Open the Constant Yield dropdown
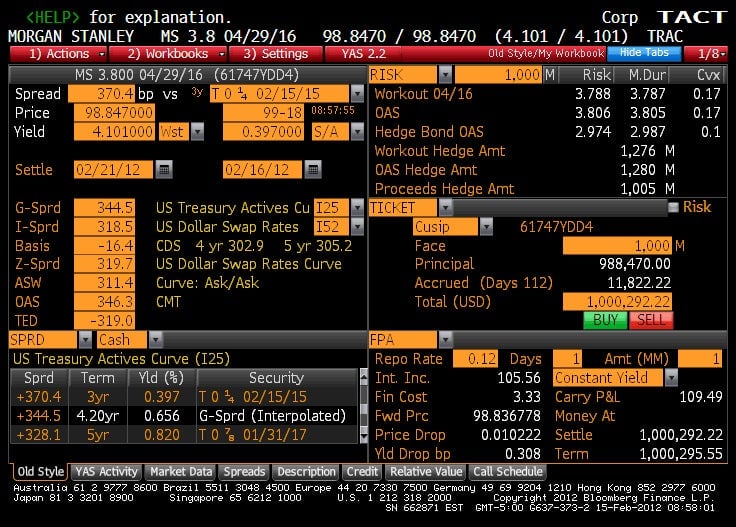The image size is (736, 527). 671,377
